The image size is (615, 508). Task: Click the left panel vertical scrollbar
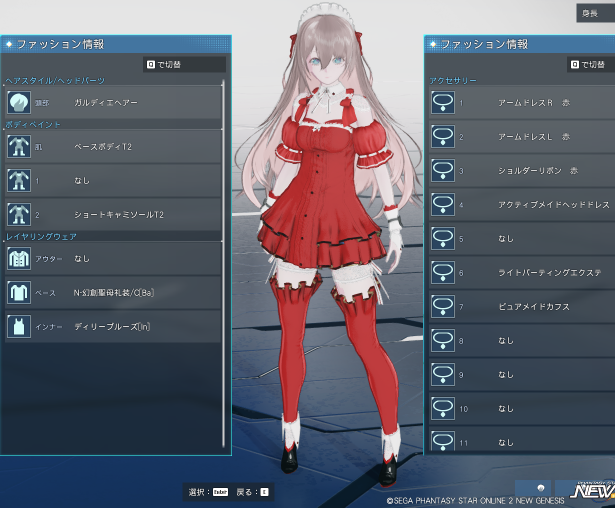223,263
